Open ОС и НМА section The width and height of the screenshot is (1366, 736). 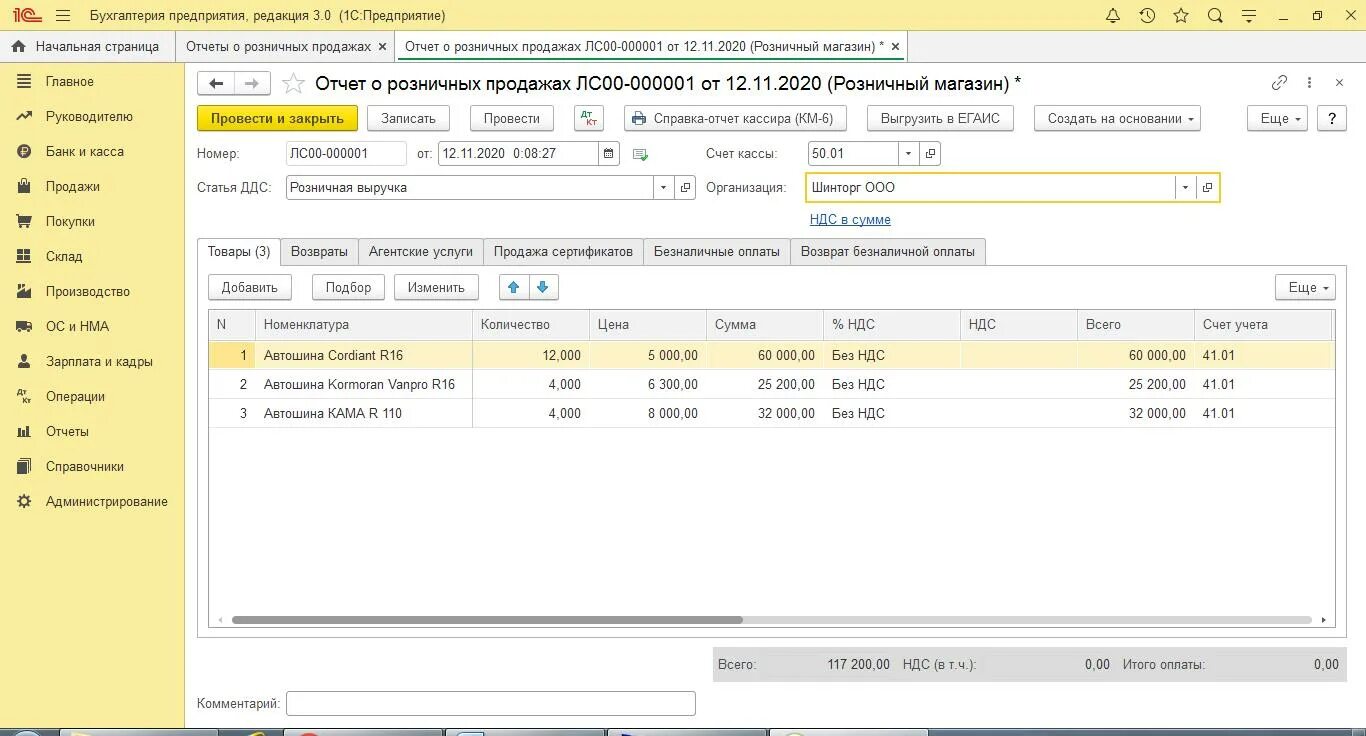77,326
